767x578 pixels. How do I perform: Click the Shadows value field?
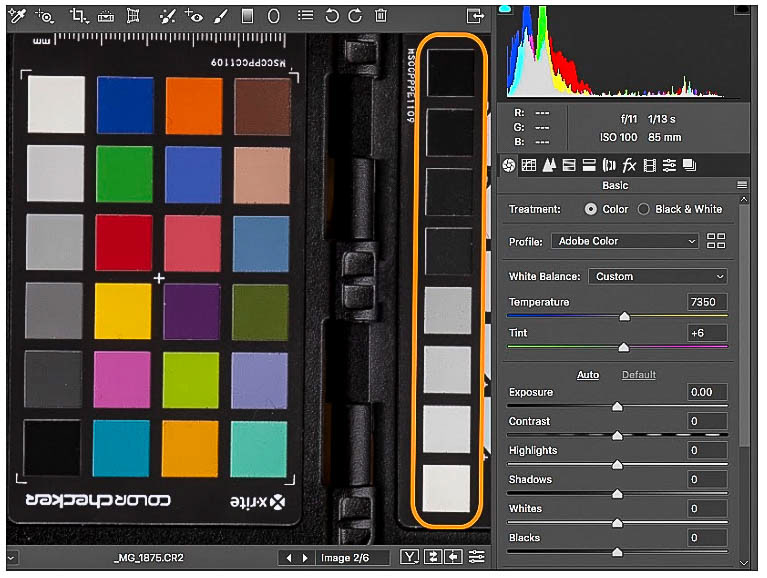(707, 480)
